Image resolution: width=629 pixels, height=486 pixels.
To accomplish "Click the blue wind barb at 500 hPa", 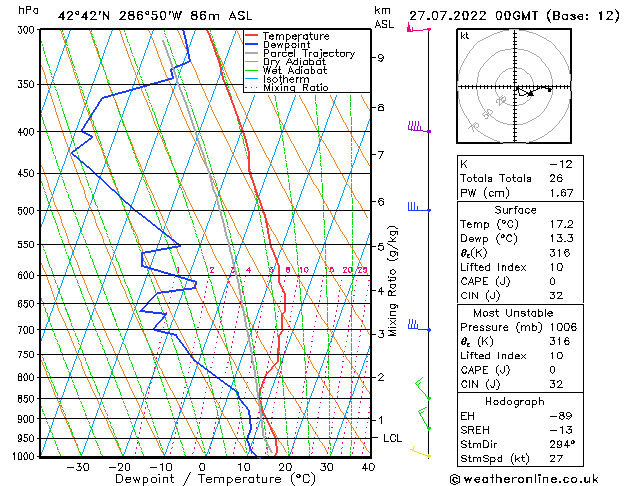I will click(419, 207).
